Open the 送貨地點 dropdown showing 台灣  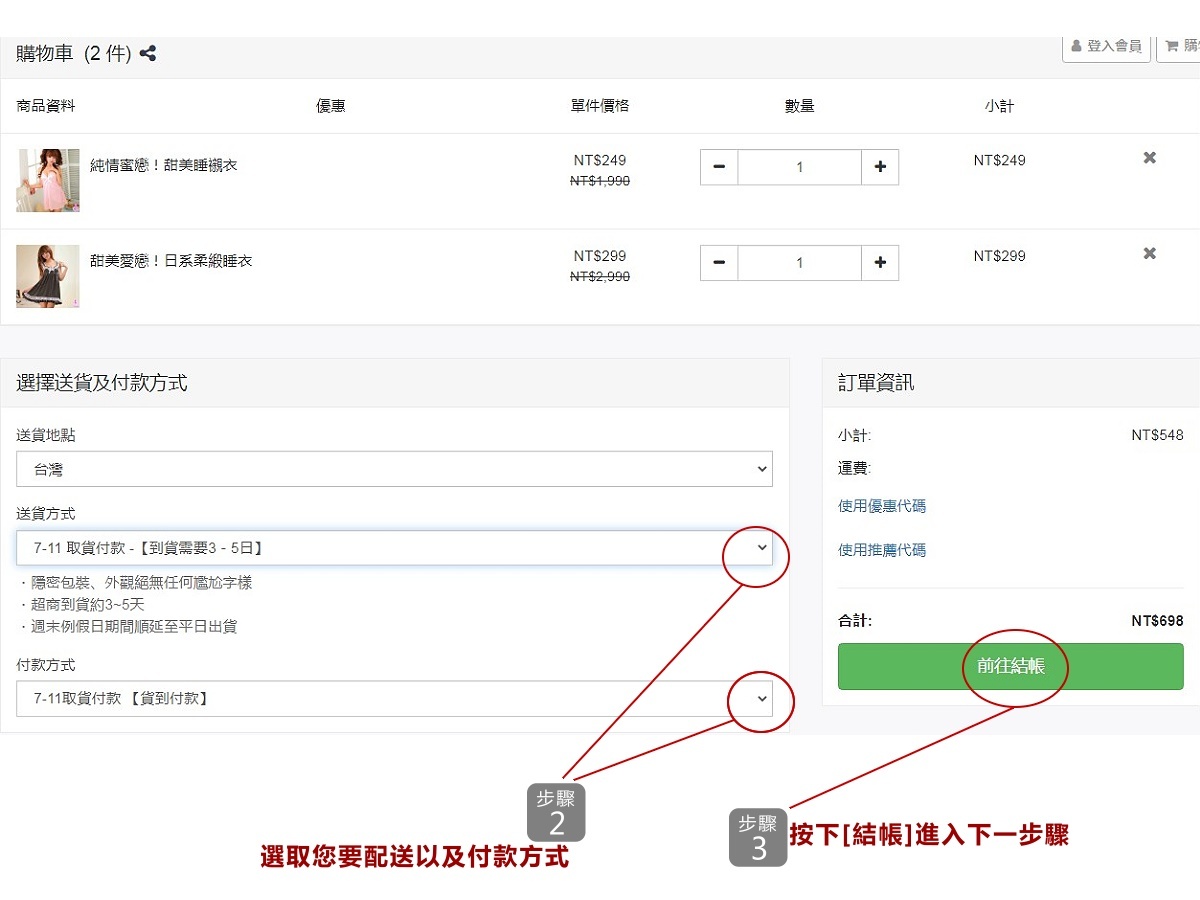(x=394, y=469)
